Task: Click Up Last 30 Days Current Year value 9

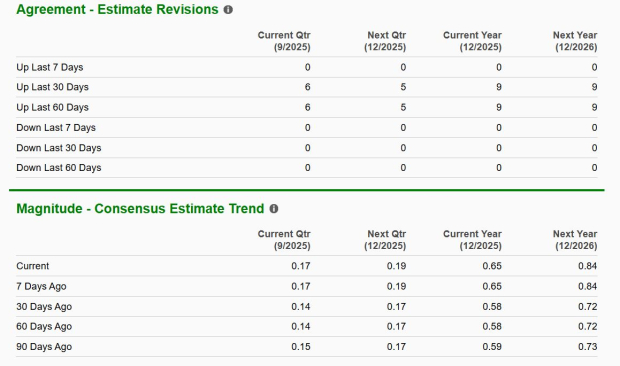Action: (499, 87)
